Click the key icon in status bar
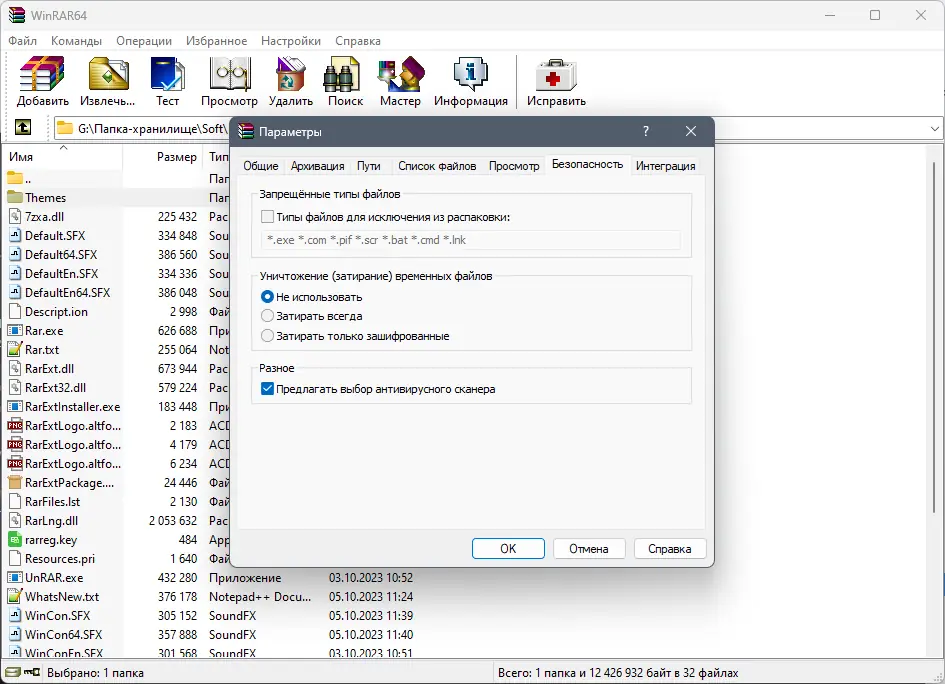Screen dimensions: 945x684 point(32,672)
